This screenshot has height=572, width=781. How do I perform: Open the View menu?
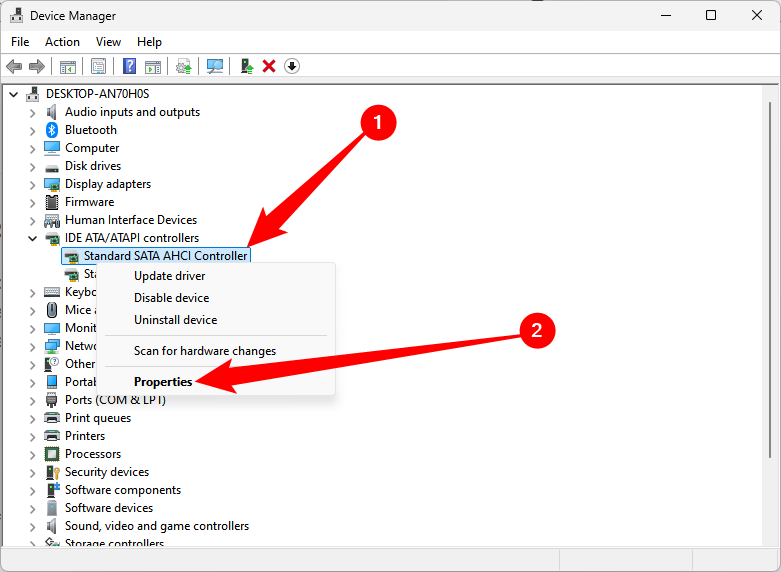pyautogui.click(x=108, y=42)
